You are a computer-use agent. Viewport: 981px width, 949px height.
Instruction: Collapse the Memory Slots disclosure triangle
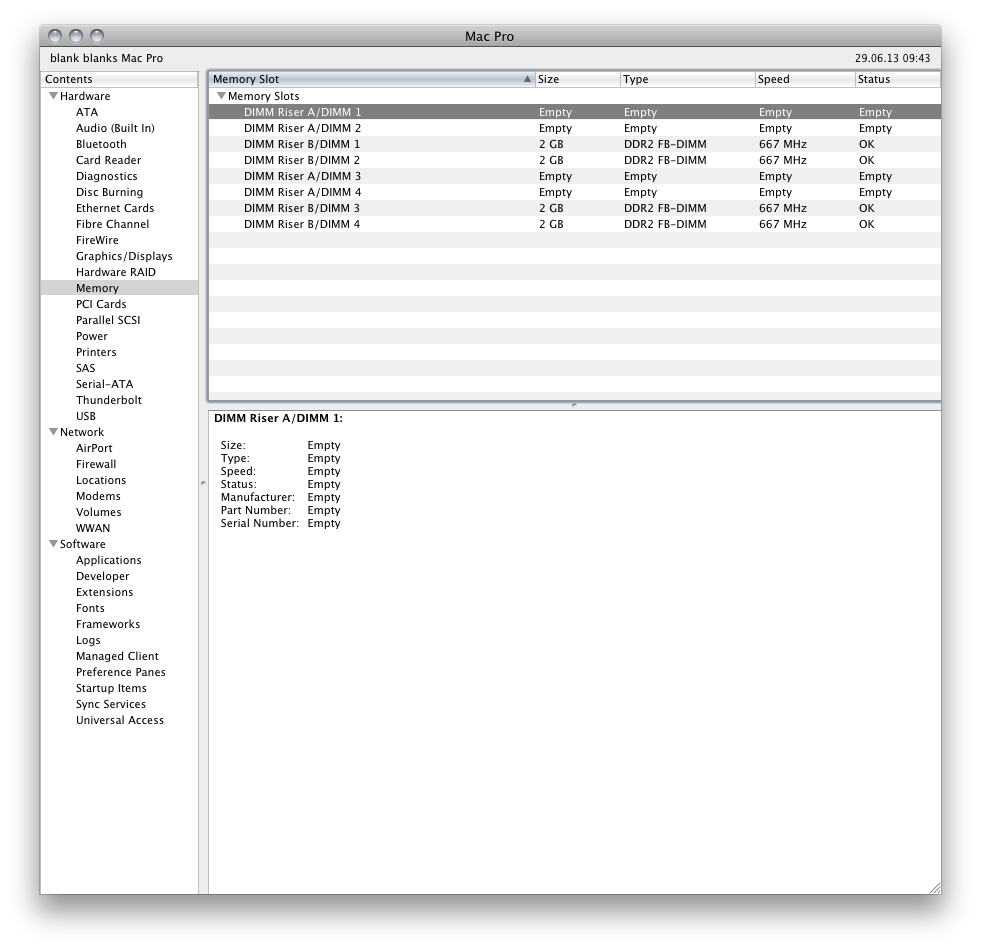pyautogui.click(x=221, y=96)
